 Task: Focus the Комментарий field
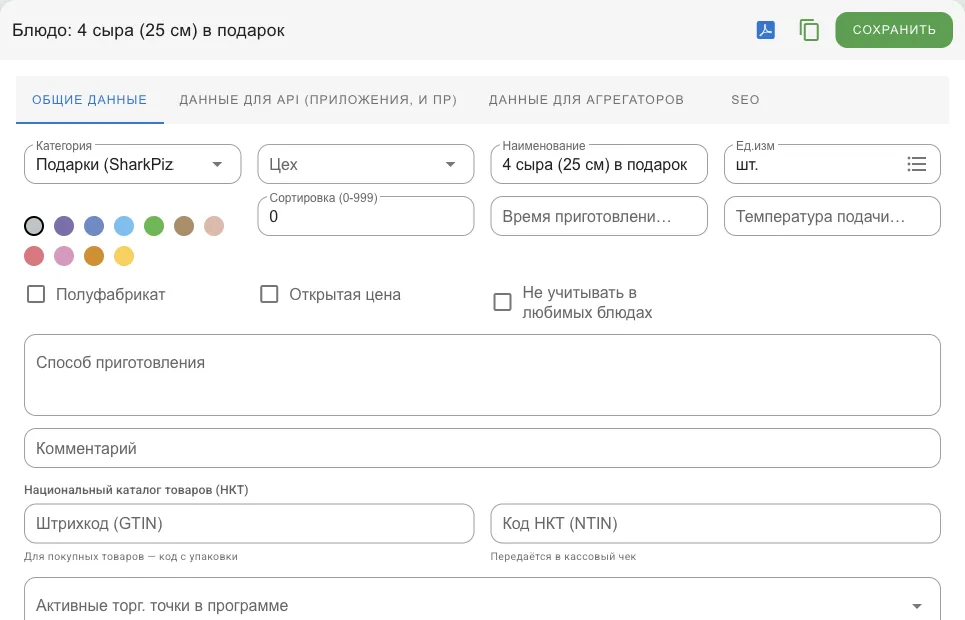[x=482, y=448]
